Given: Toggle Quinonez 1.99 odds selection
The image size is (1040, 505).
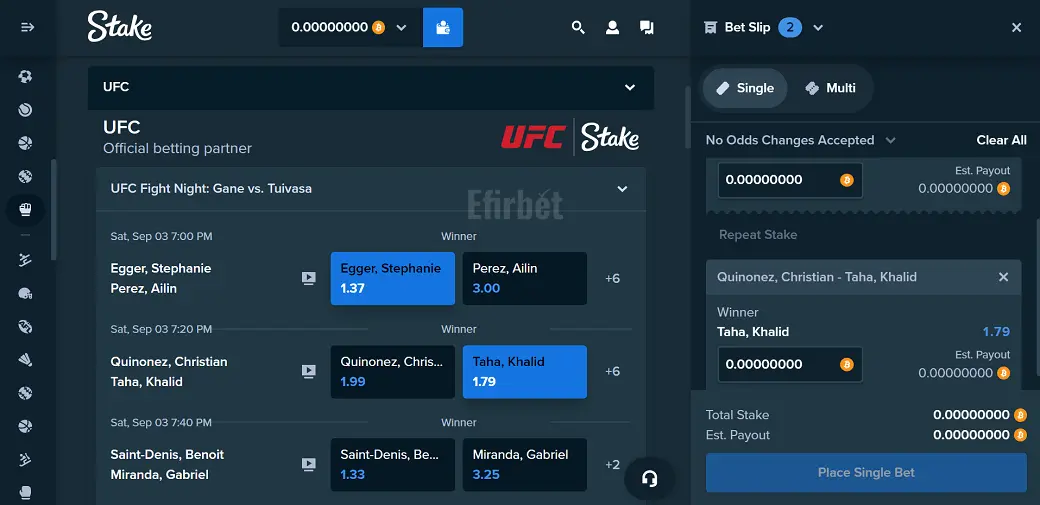Looking at the screenshot, I should (393, 372).
